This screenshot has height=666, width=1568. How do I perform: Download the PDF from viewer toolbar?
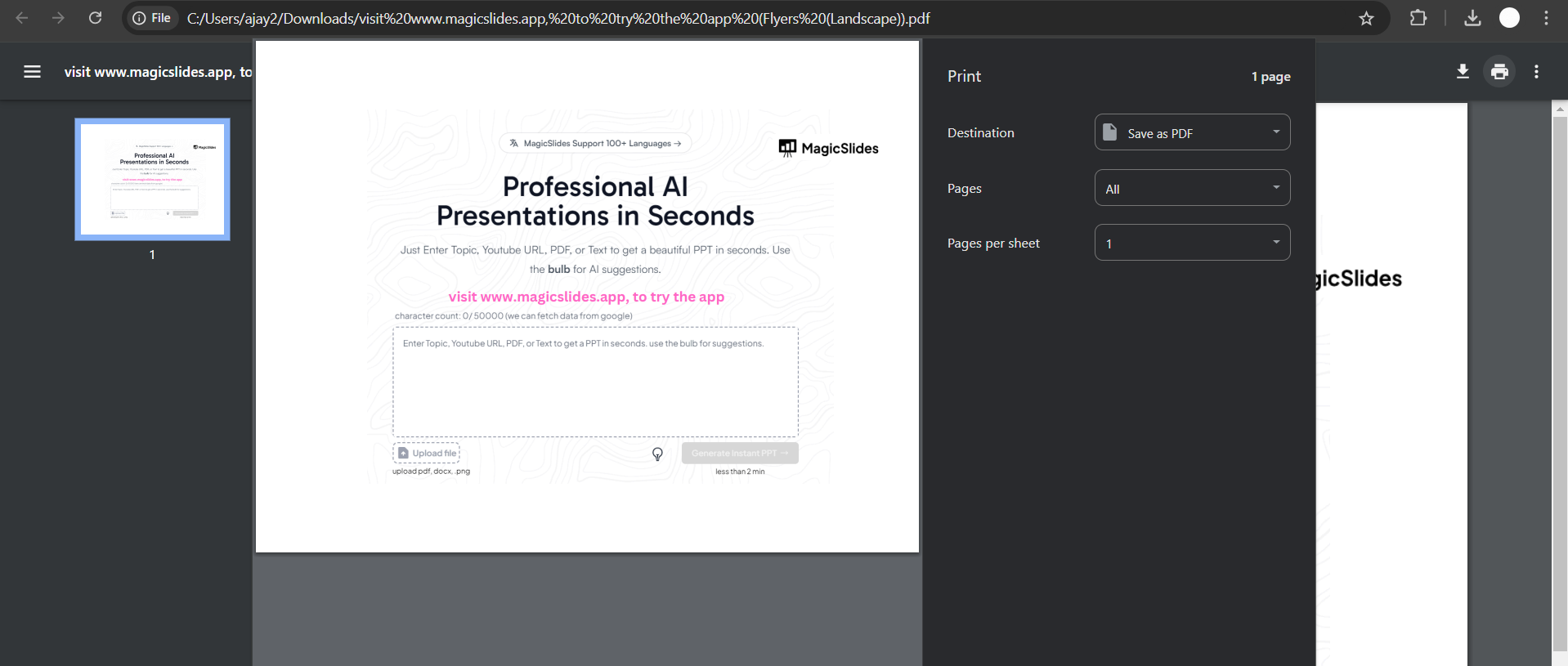[x=1463, y=72]
